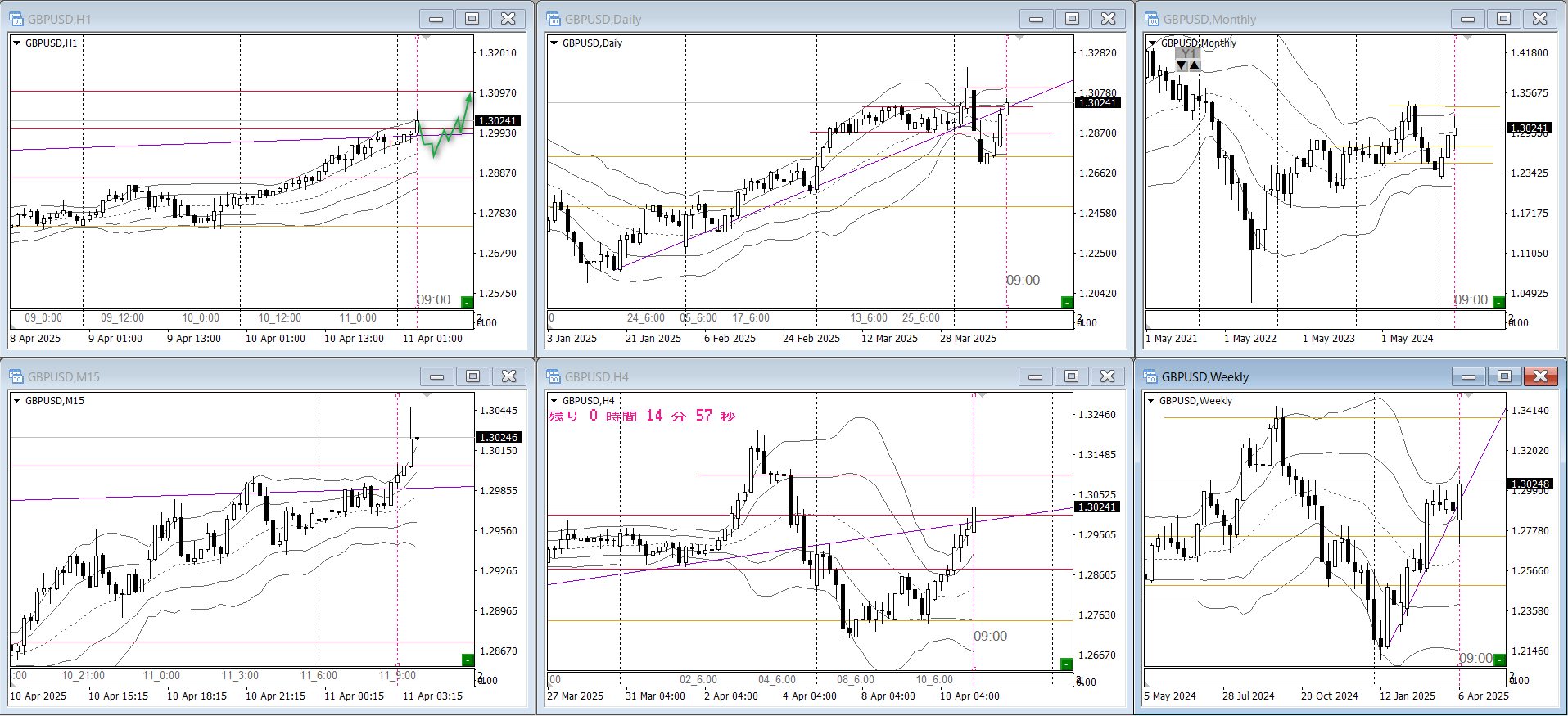Open the GBPUSD,M15 chart label dropdown triangle
1568x716 pixels.
click(x=16, y=401)
